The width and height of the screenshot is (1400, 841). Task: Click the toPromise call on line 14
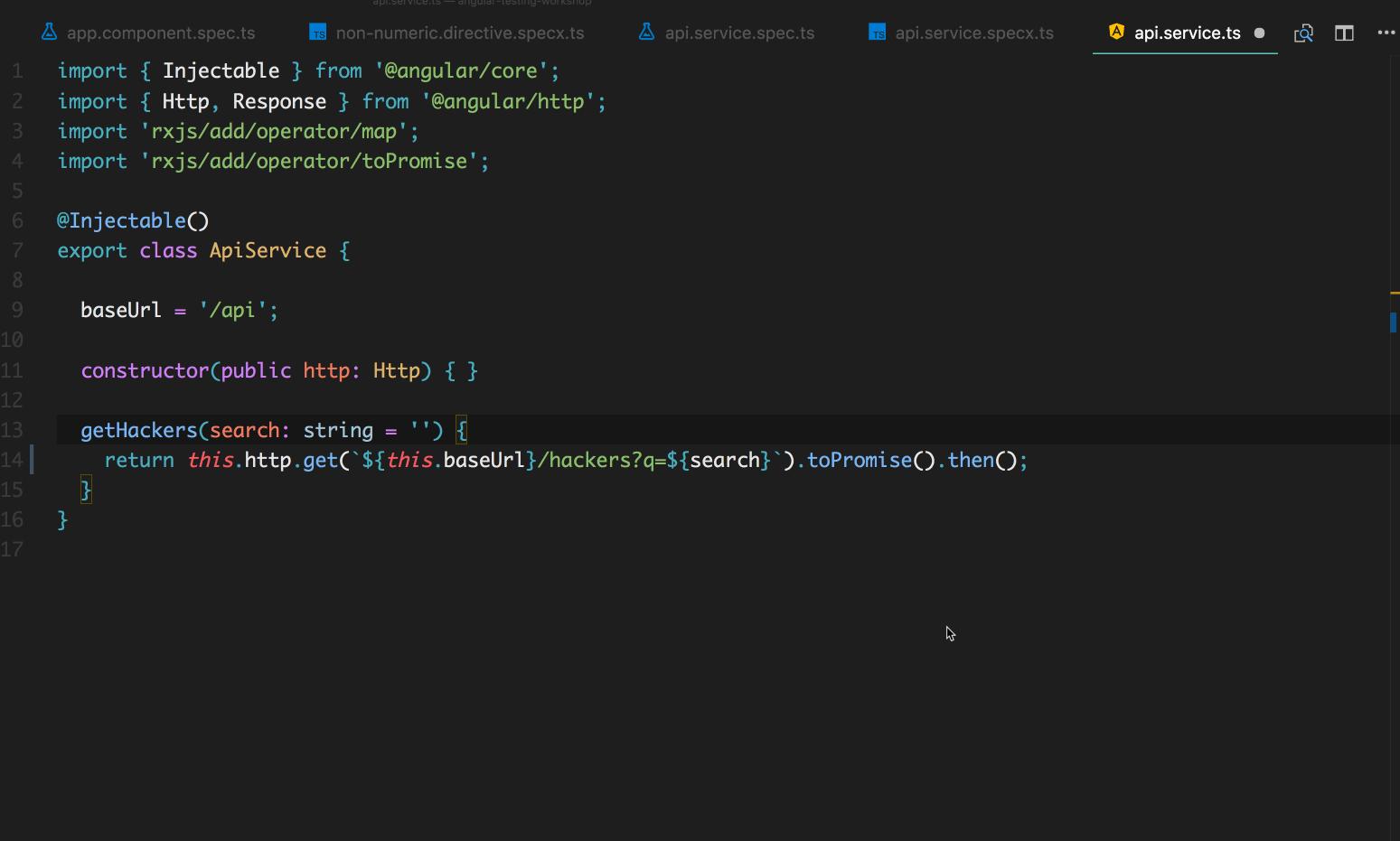click(859, 460)
